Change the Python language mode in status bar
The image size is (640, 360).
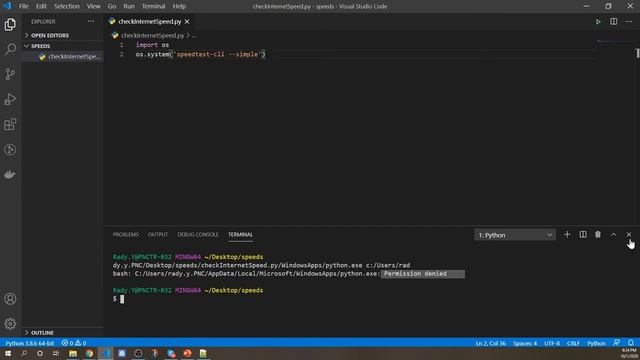pyautogui.click(x=596, y=343)
